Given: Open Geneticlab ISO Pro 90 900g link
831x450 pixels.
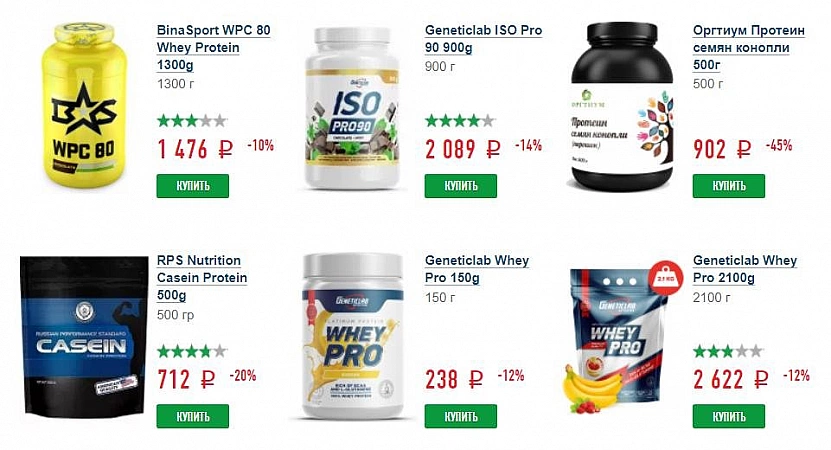Looking at the screenshot, I should point(483,39).
